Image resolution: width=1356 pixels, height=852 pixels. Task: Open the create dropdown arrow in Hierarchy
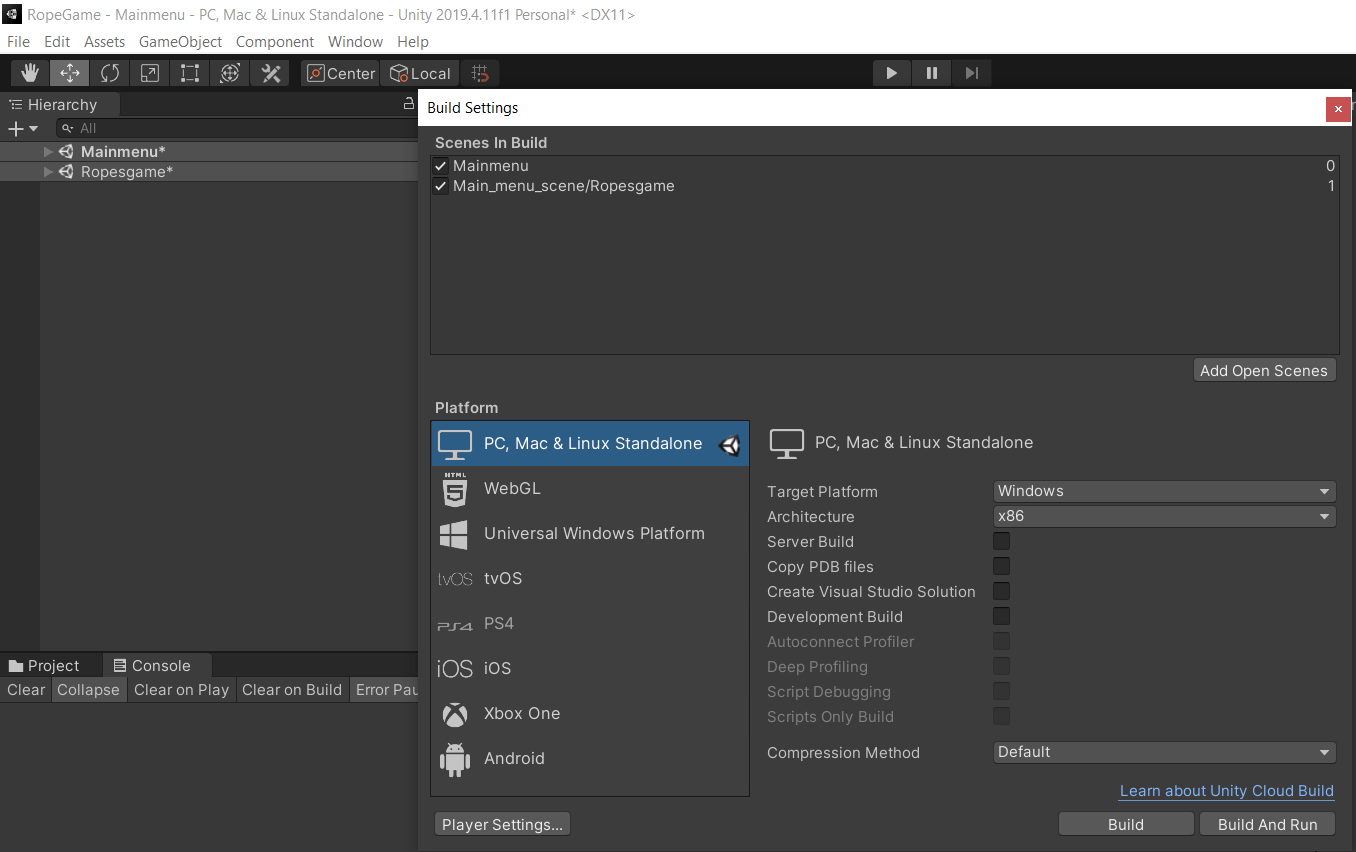(x=34, y=128)
